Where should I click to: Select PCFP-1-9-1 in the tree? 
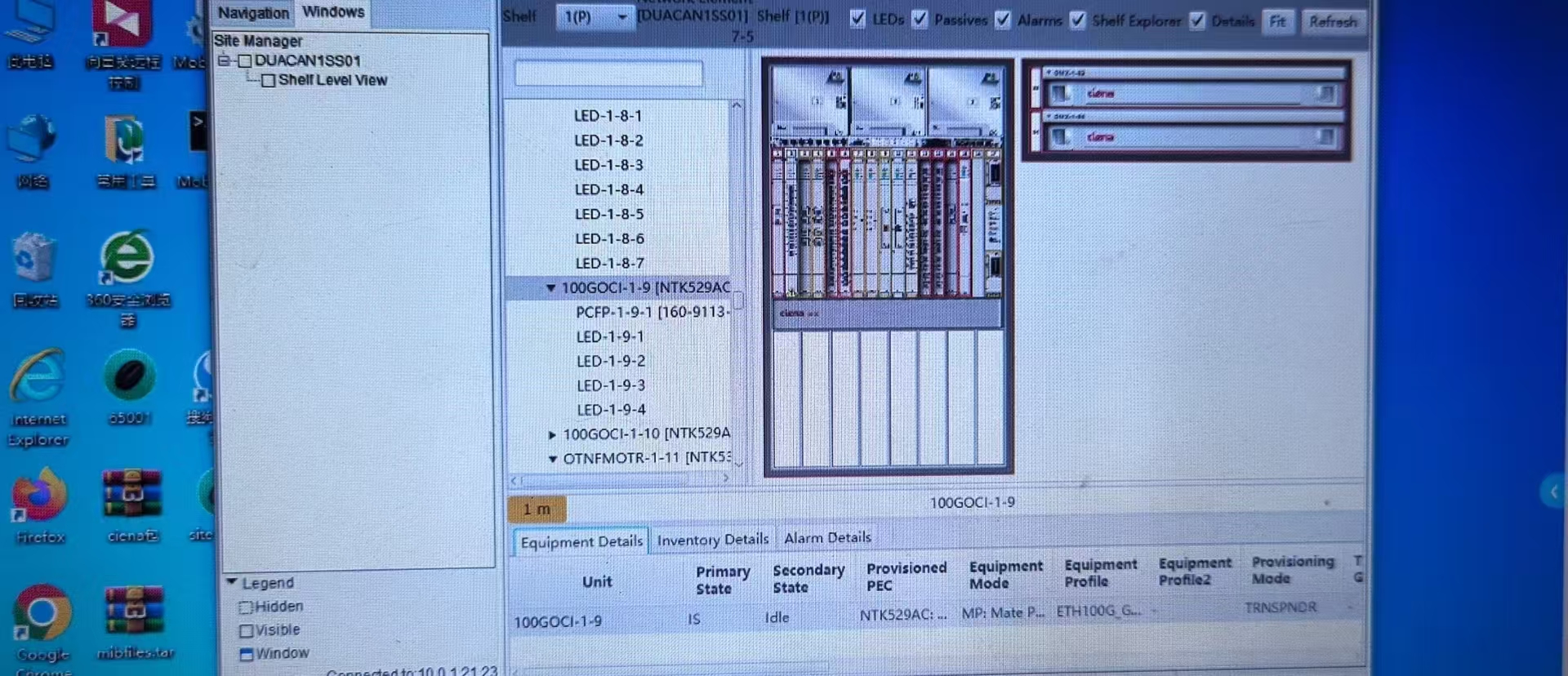coord(653,312)
